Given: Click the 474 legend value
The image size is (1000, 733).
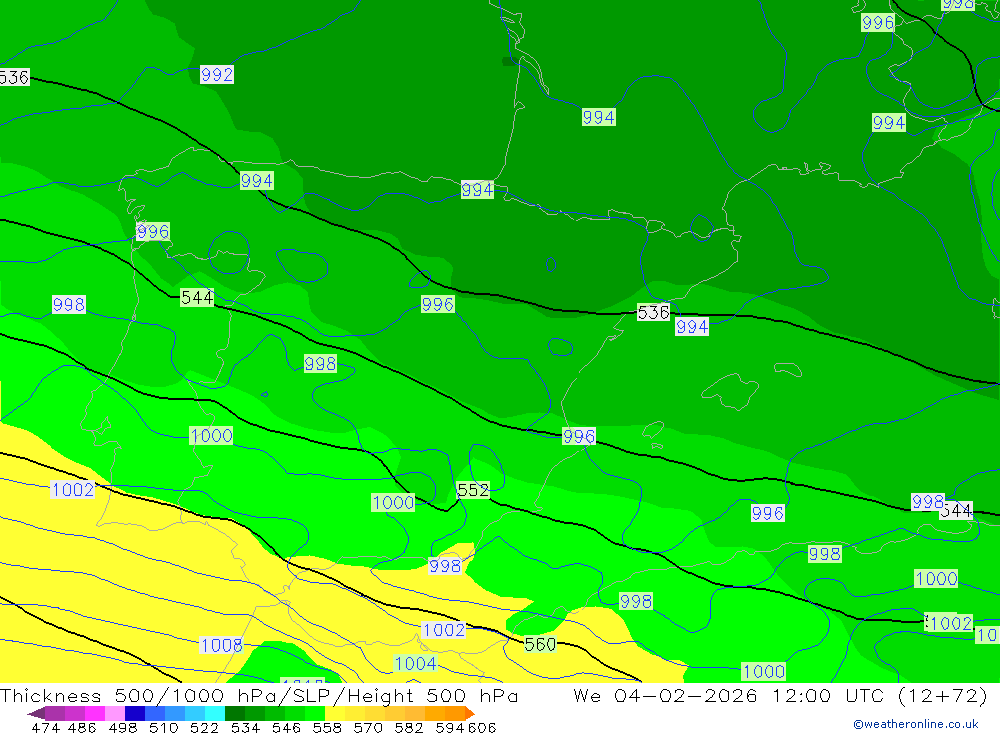Looking at the screenshot, I should (45, 727).
